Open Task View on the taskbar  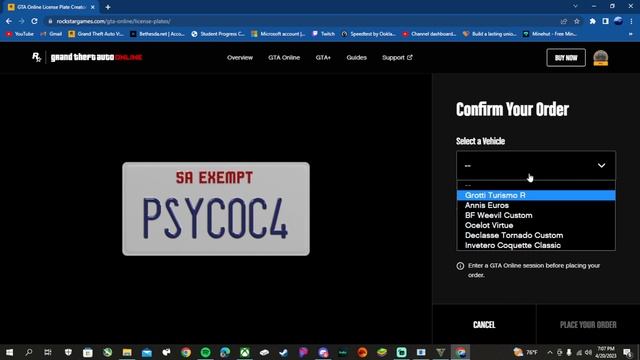click(48, 352)
